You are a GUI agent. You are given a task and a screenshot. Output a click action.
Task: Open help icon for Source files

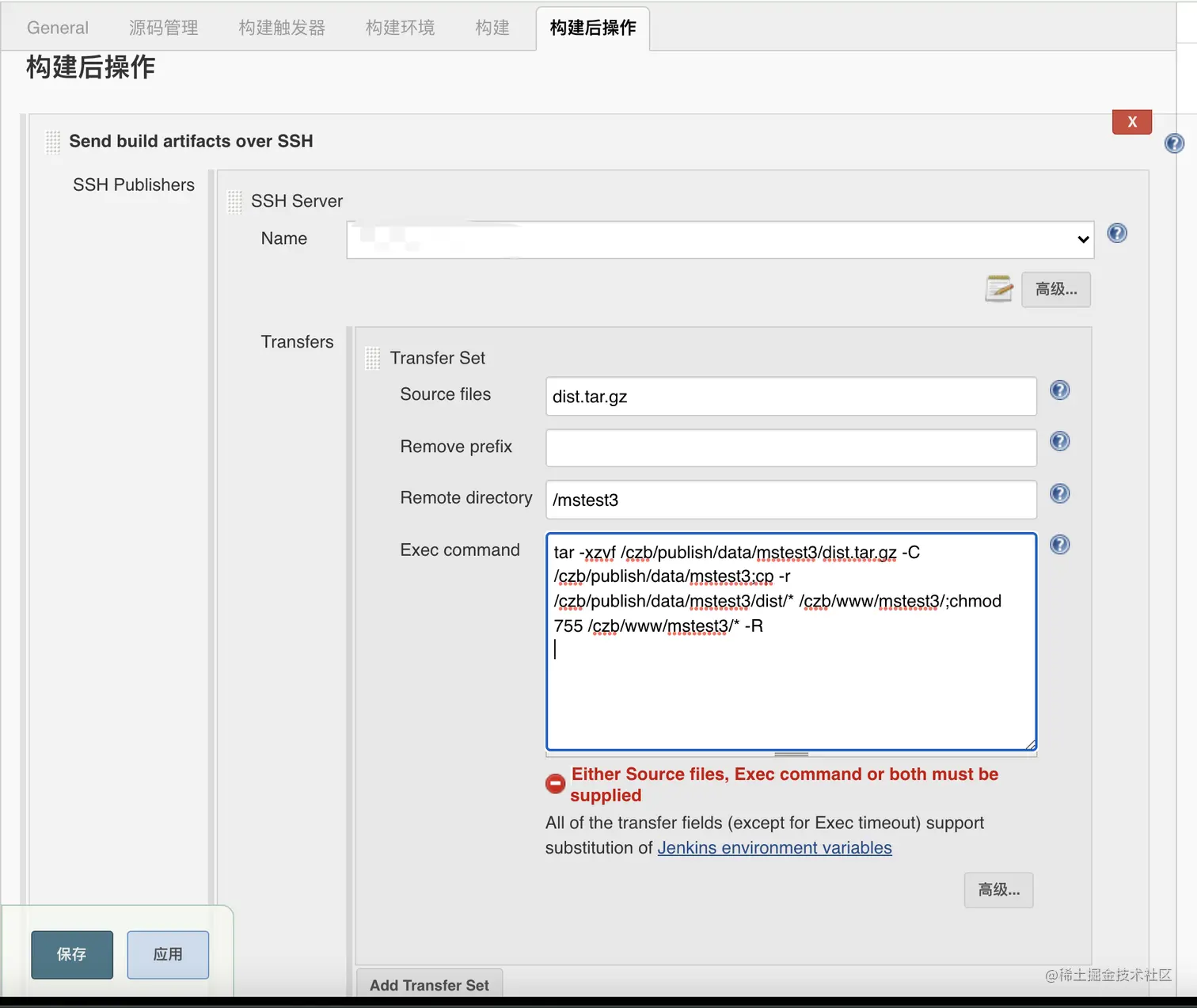pos(1059,390)
